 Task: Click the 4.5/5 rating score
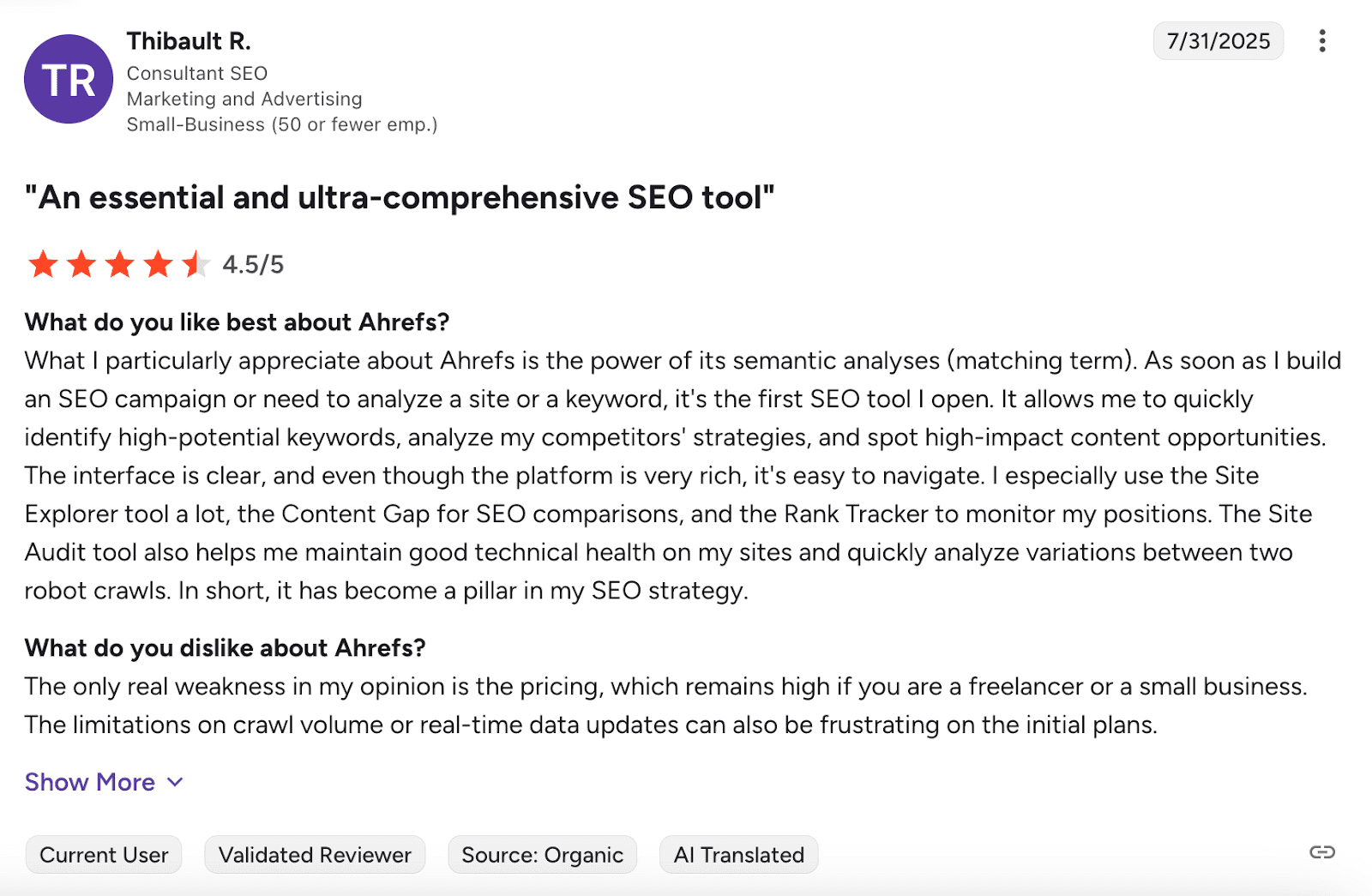pos(253,264)
